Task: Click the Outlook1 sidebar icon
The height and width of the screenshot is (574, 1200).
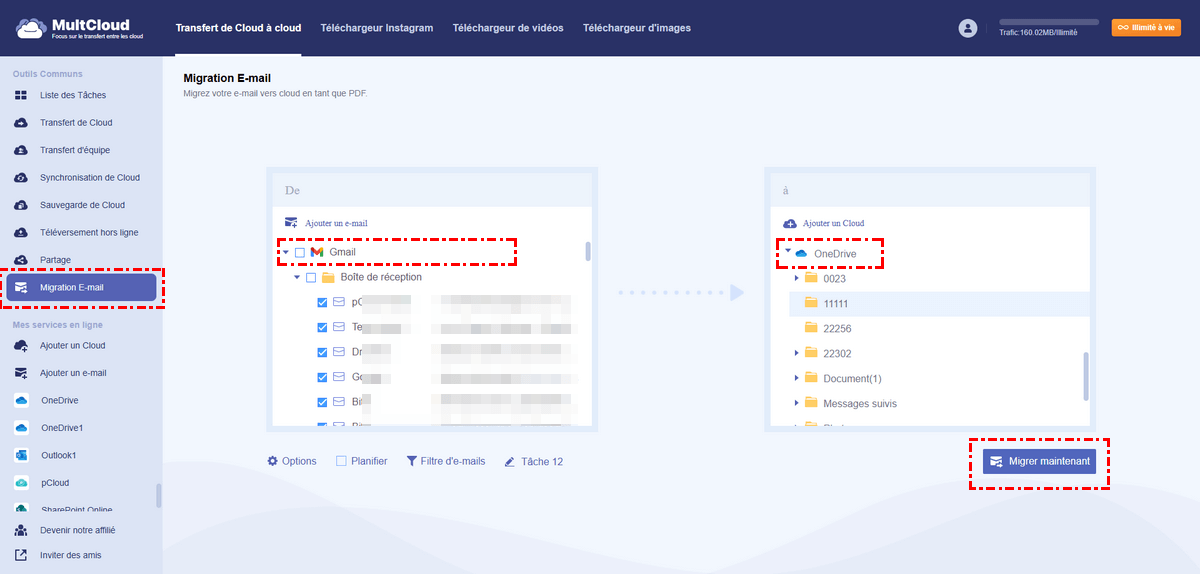Action: point(21,455)
